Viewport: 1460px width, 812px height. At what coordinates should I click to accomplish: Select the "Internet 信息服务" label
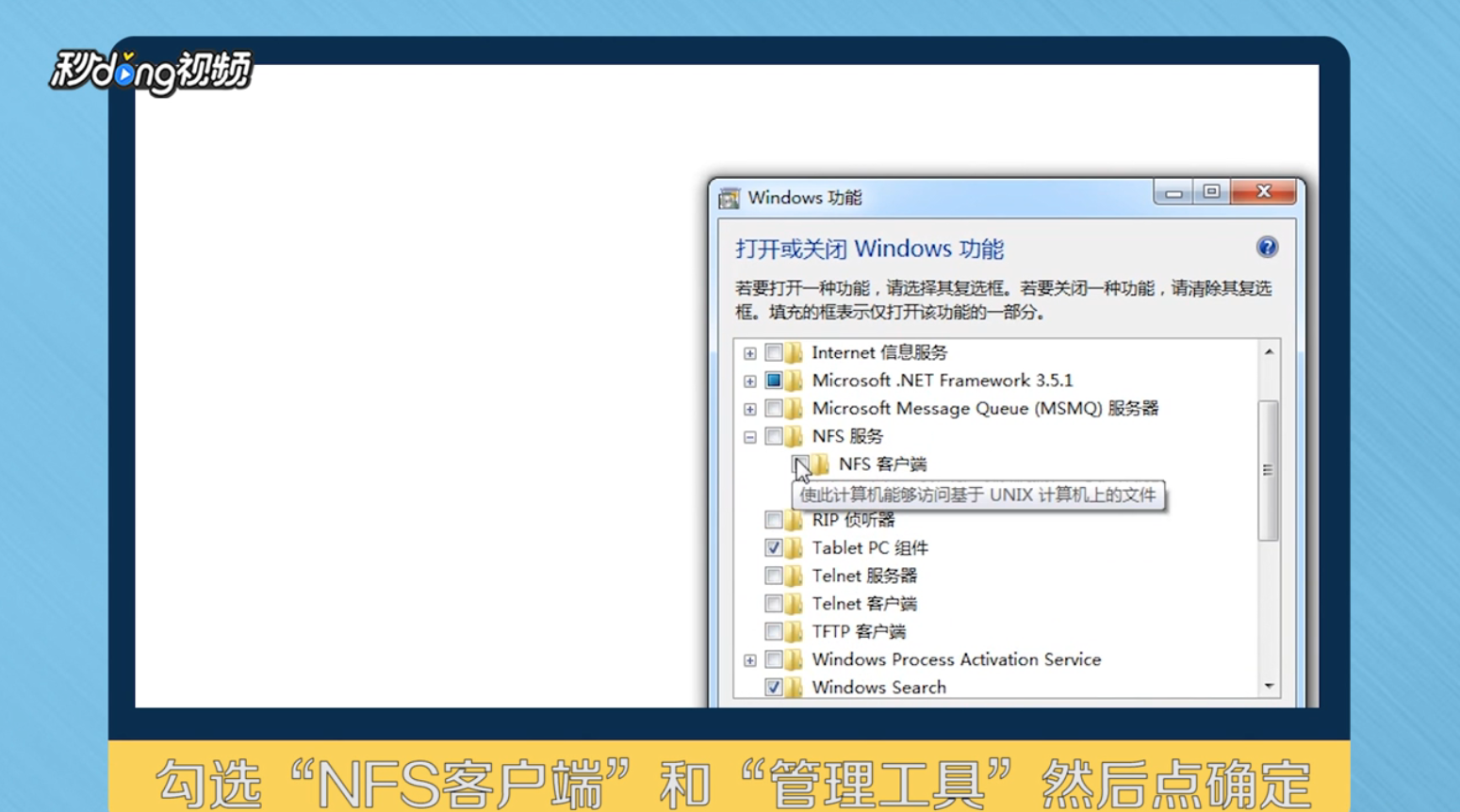[x=879, y=352]
